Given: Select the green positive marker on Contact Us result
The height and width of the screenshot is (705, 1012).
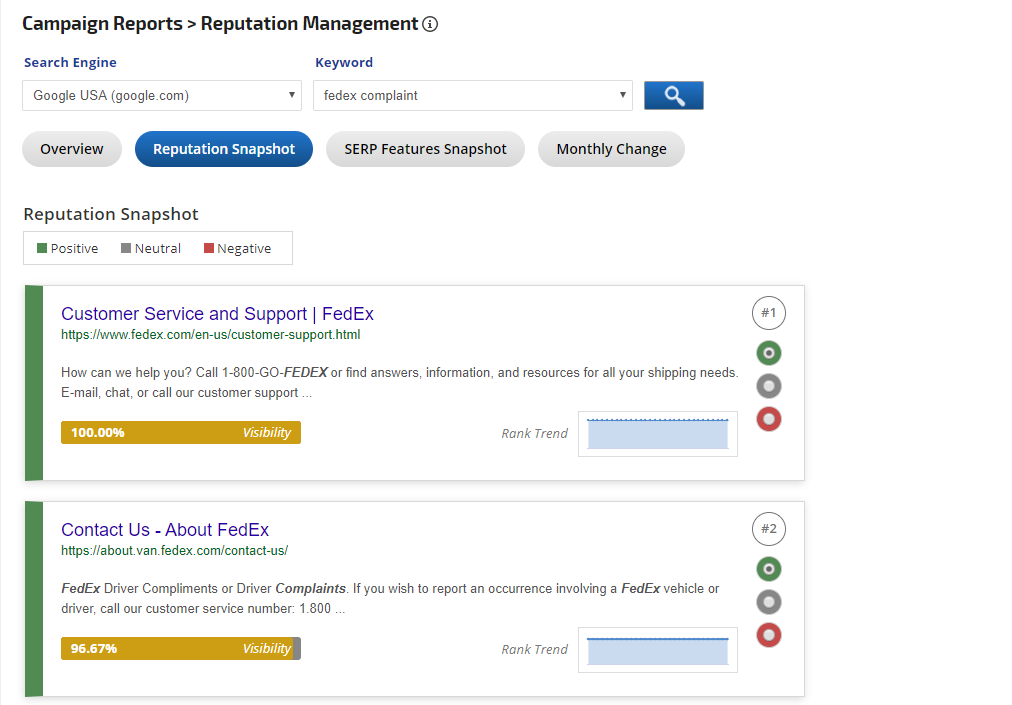Looking at the screenshot, I should [768, 568].
